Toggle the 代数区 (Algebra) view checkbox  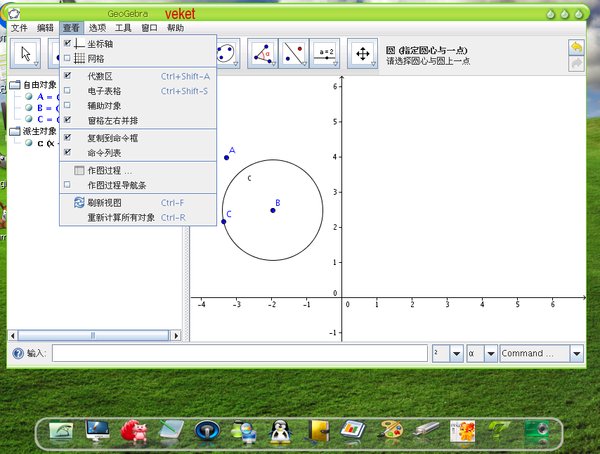pos(67,76)
